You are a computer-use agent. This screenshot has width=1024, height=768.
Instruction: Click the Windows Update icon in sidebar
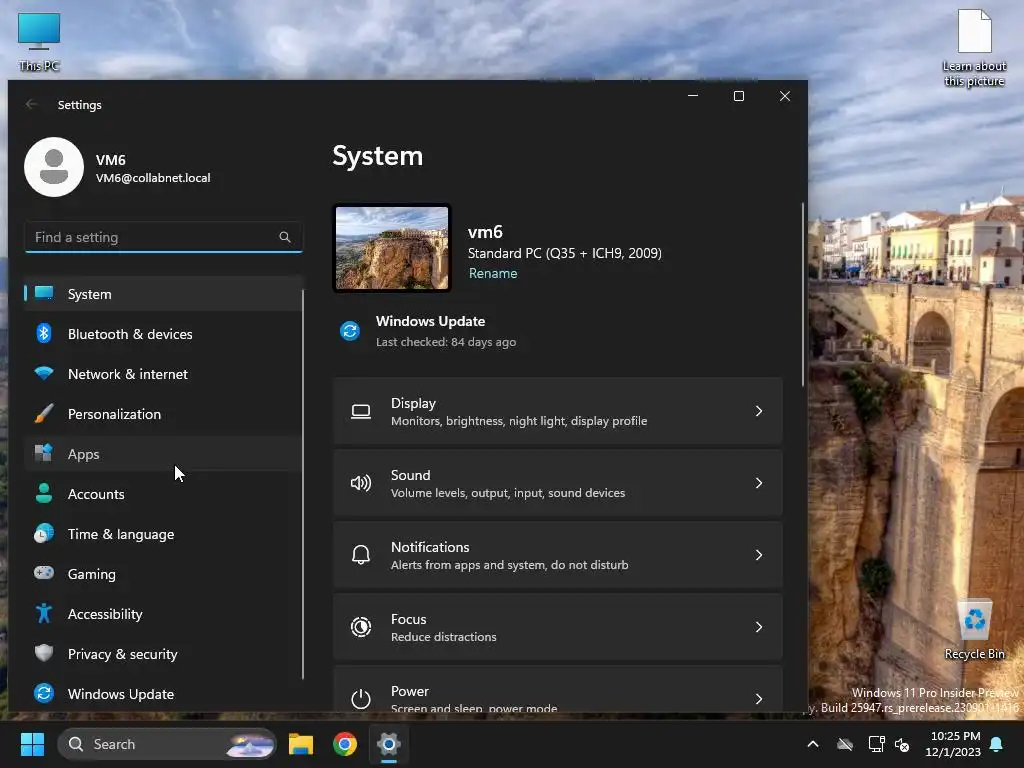44,692
